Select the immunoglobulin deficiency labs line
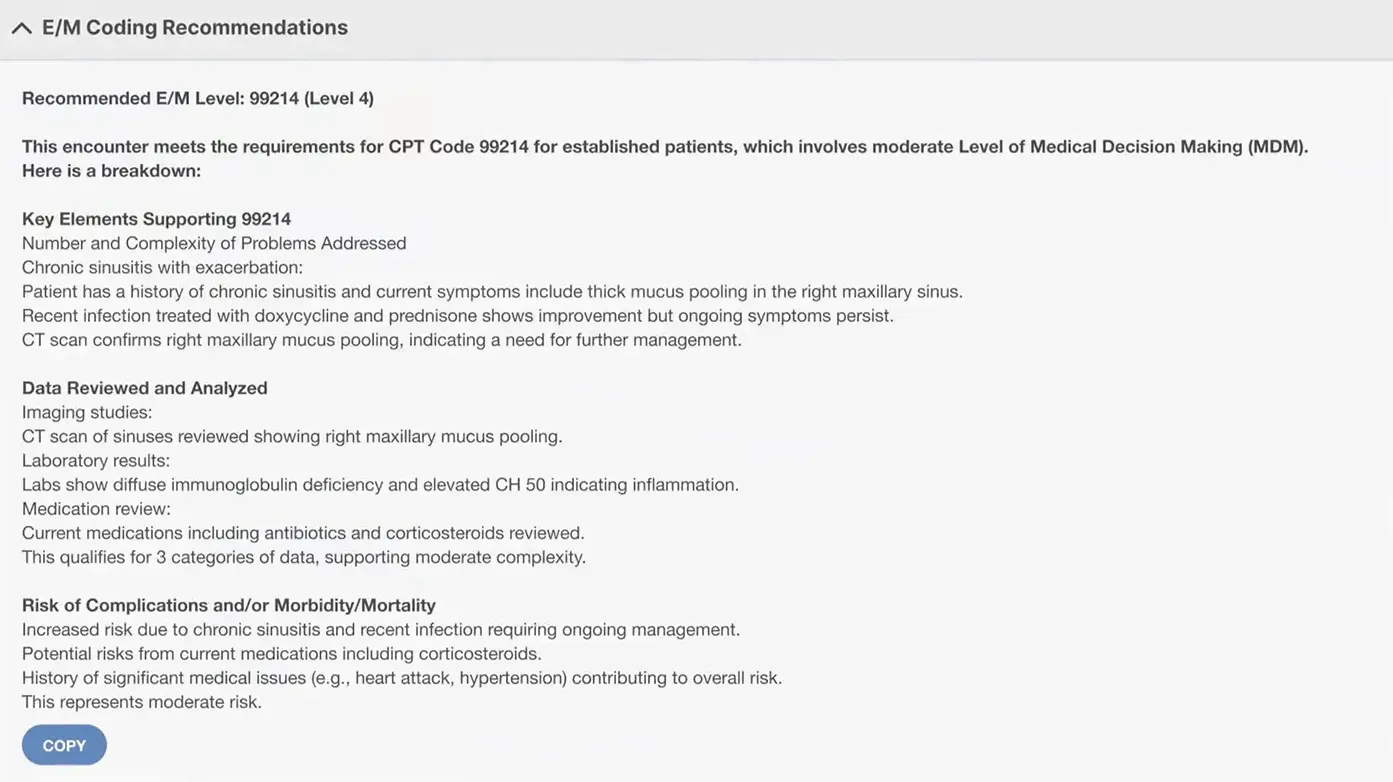Screen dimensions: 1393x782 click(x=380, y=485)
